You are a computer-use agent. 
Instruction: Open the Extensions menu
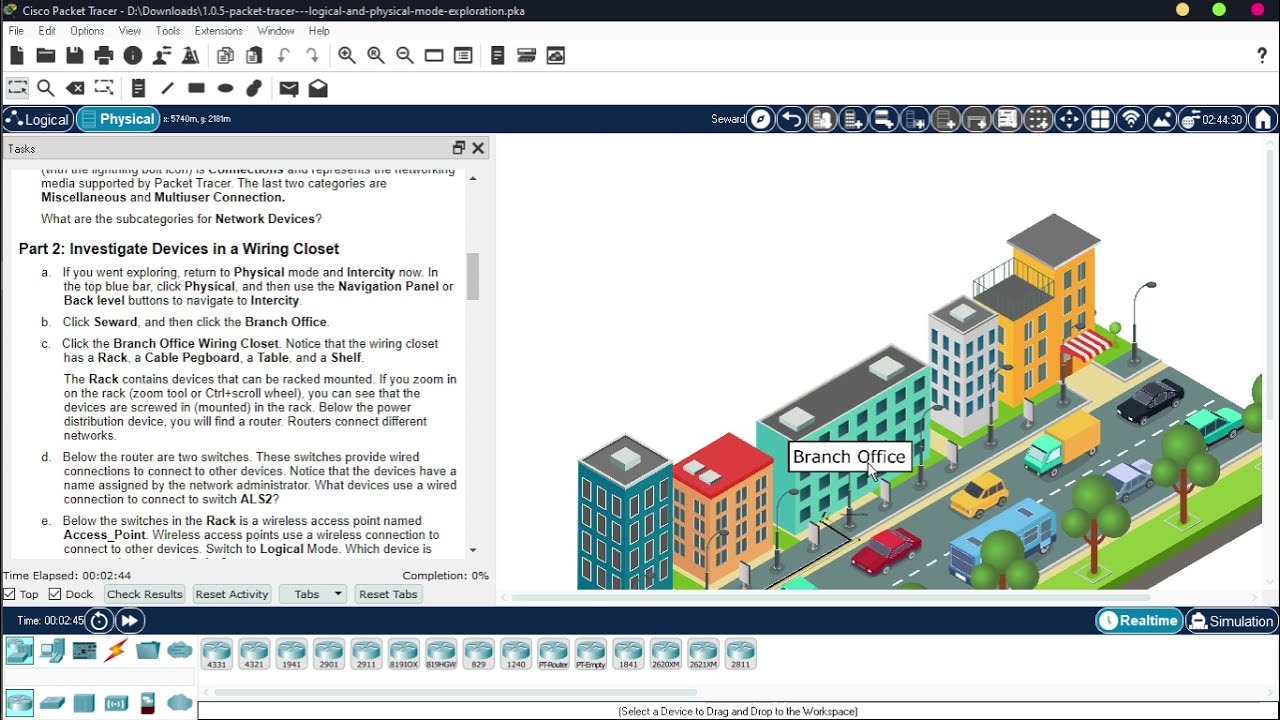click(218, 31)
